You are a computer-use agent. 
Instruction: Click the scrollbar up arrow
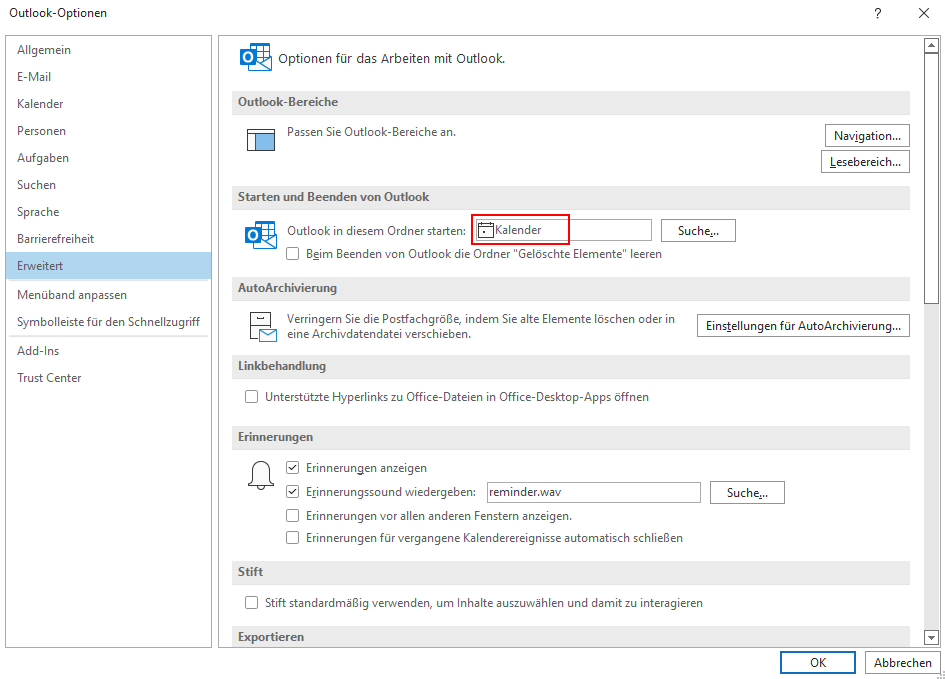click(x=931, y=45)
